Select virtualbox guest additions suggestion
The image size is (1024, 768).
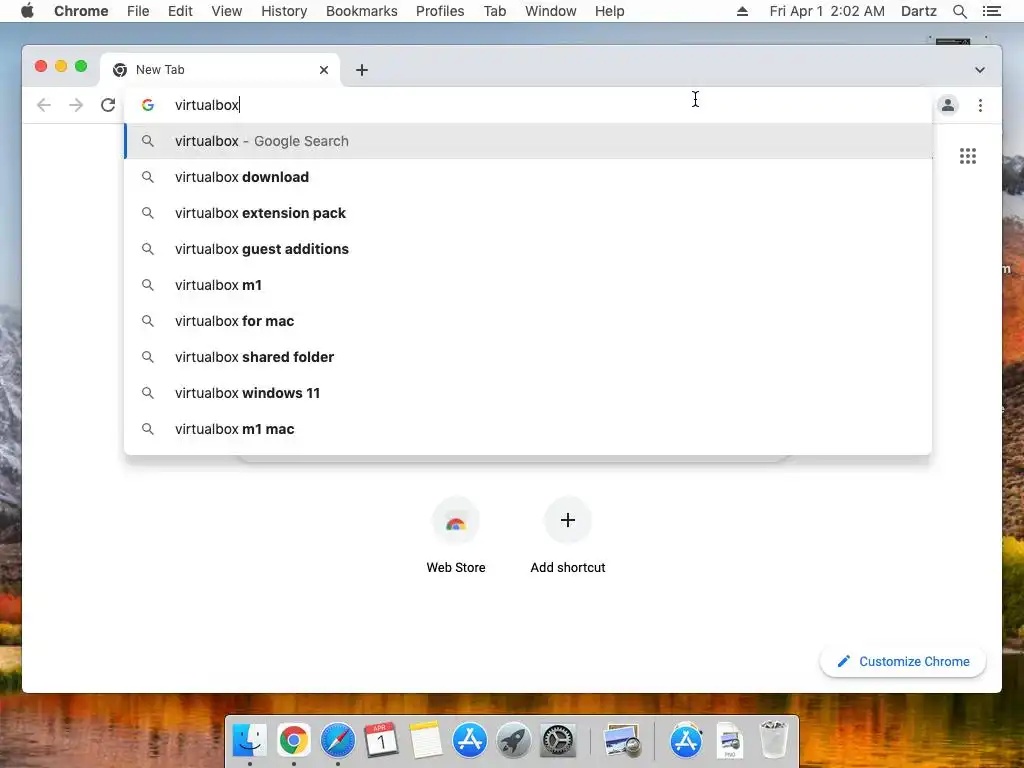pos(528,249)
